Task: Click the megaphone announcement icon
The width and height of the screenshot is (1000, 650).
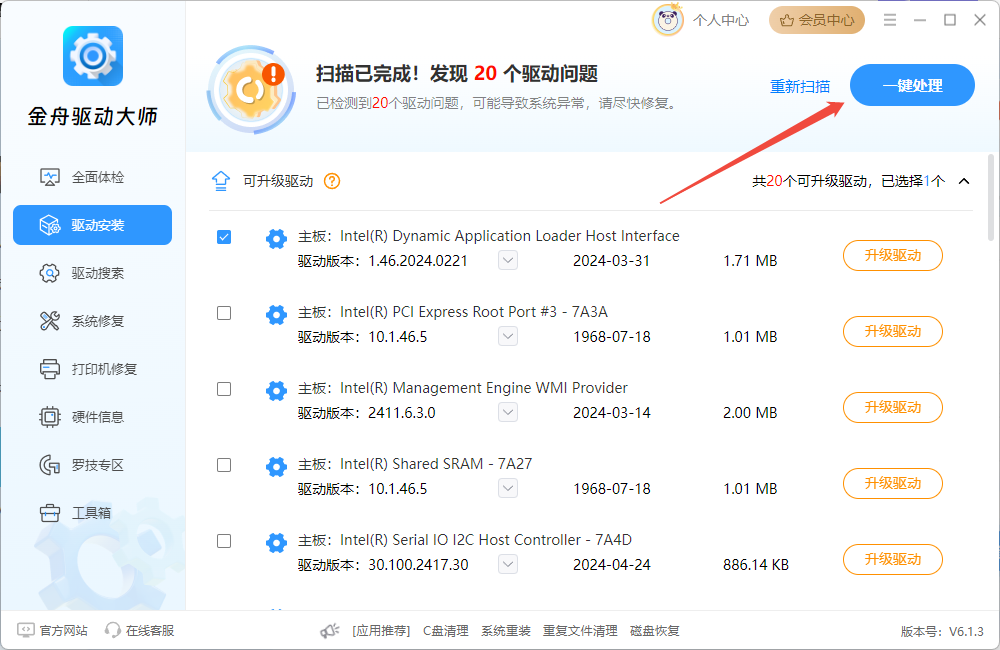Action: (330, 631)
